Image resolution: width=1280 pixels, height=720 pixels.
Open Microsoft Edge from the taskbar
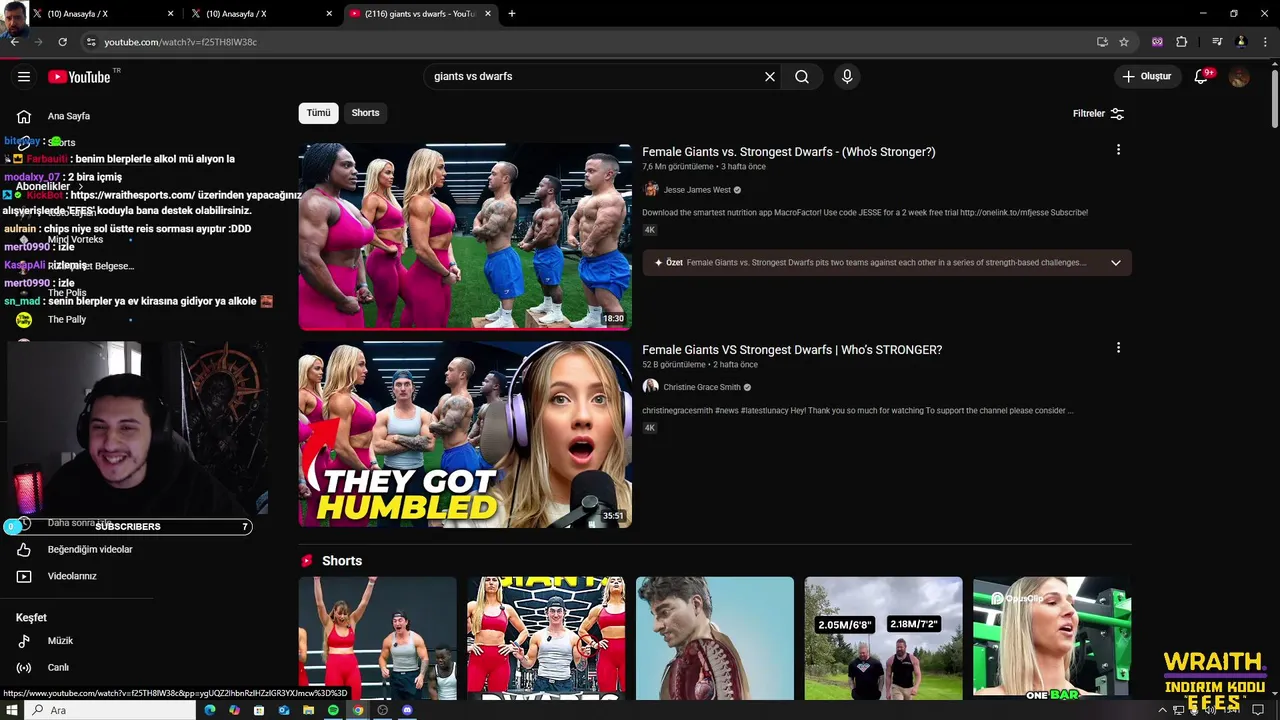click(210, 710)
